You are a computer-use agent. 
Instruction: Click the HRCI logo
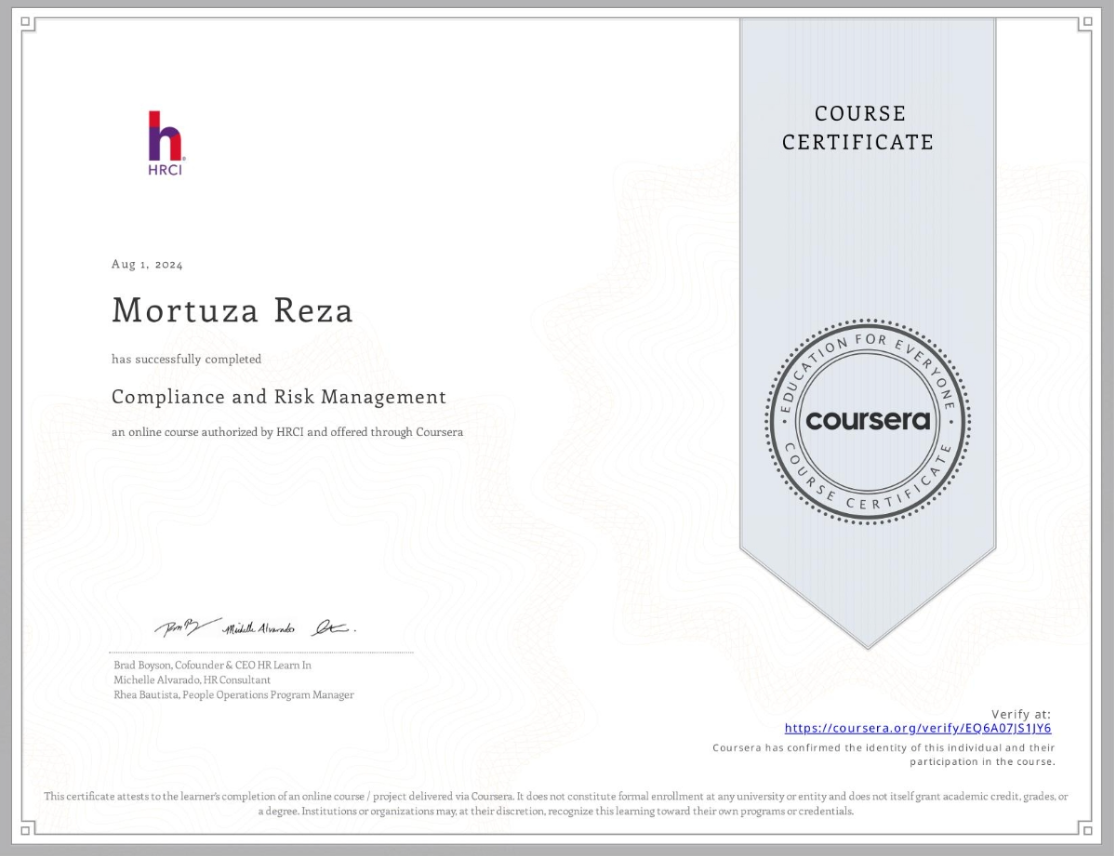pyautogui.click(x=166, y=143)
